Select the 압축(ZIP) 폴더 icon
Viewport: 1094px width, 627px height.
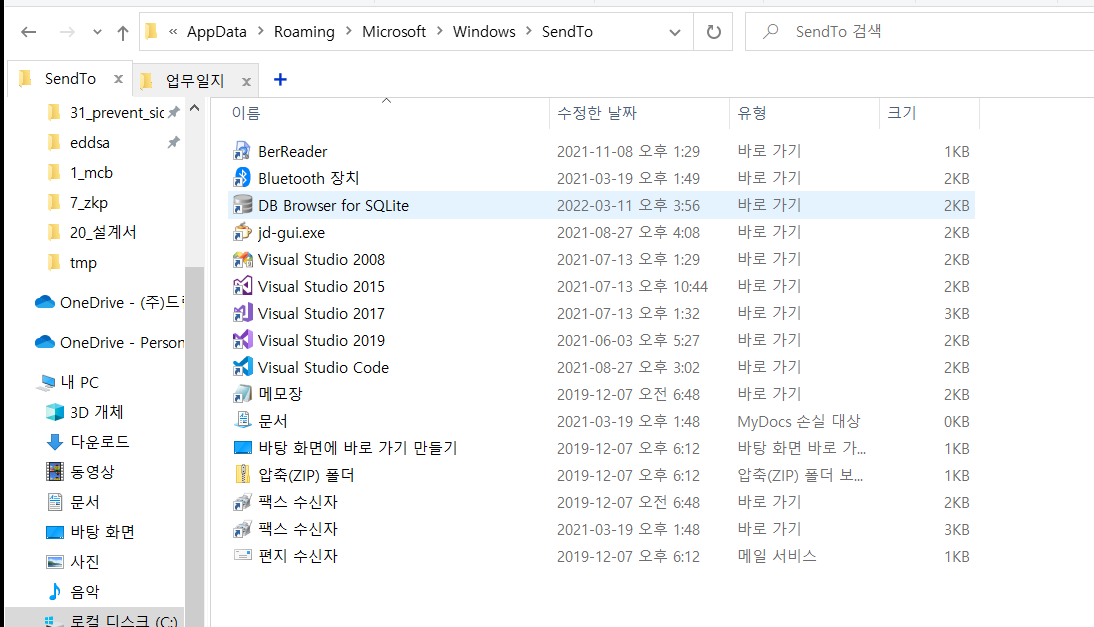pyautogui.click(x=242, y=475)
